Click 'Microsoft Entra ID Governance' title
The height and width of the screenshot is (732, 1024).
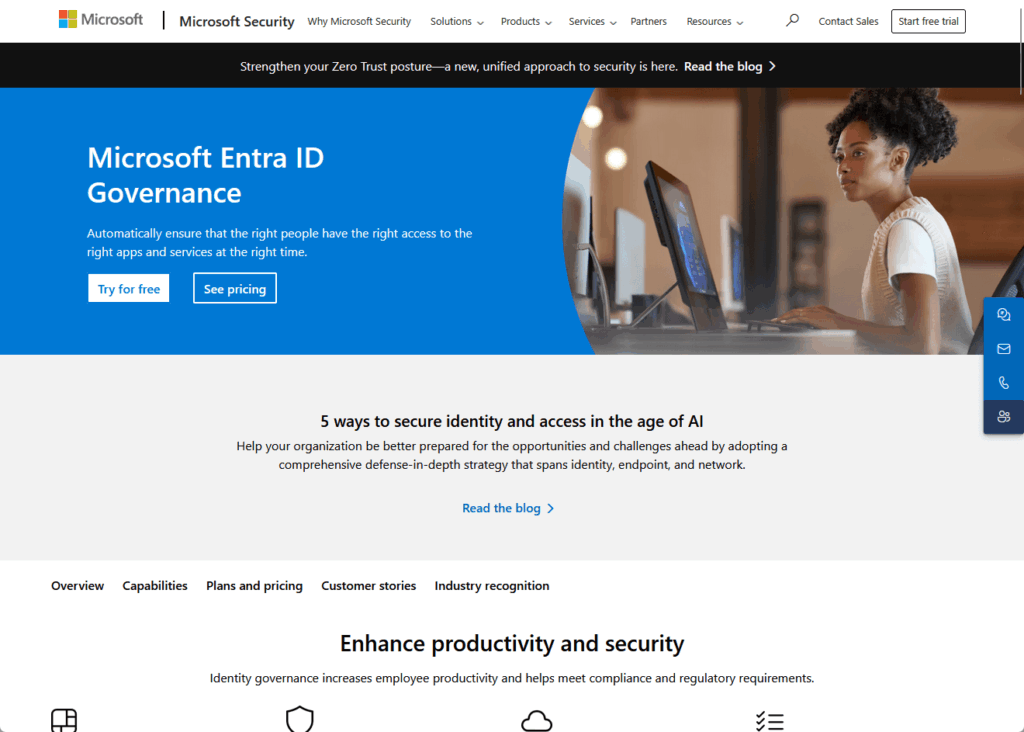tap(206, 175)
